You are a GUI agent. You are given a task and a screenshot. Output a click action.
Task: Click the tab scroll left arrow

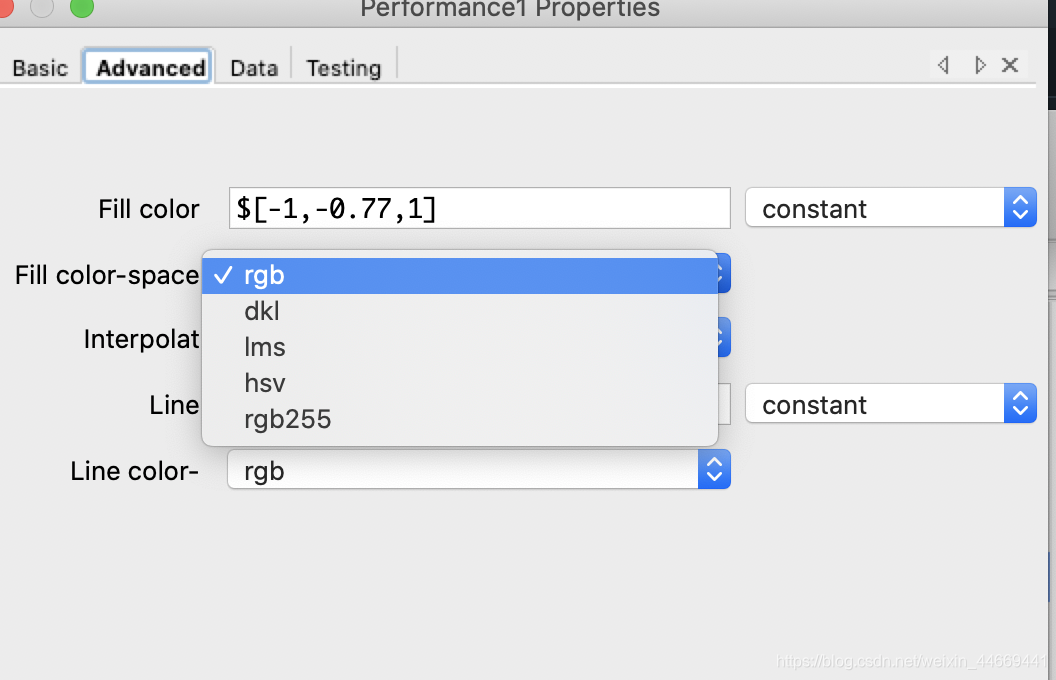(943, 65)
